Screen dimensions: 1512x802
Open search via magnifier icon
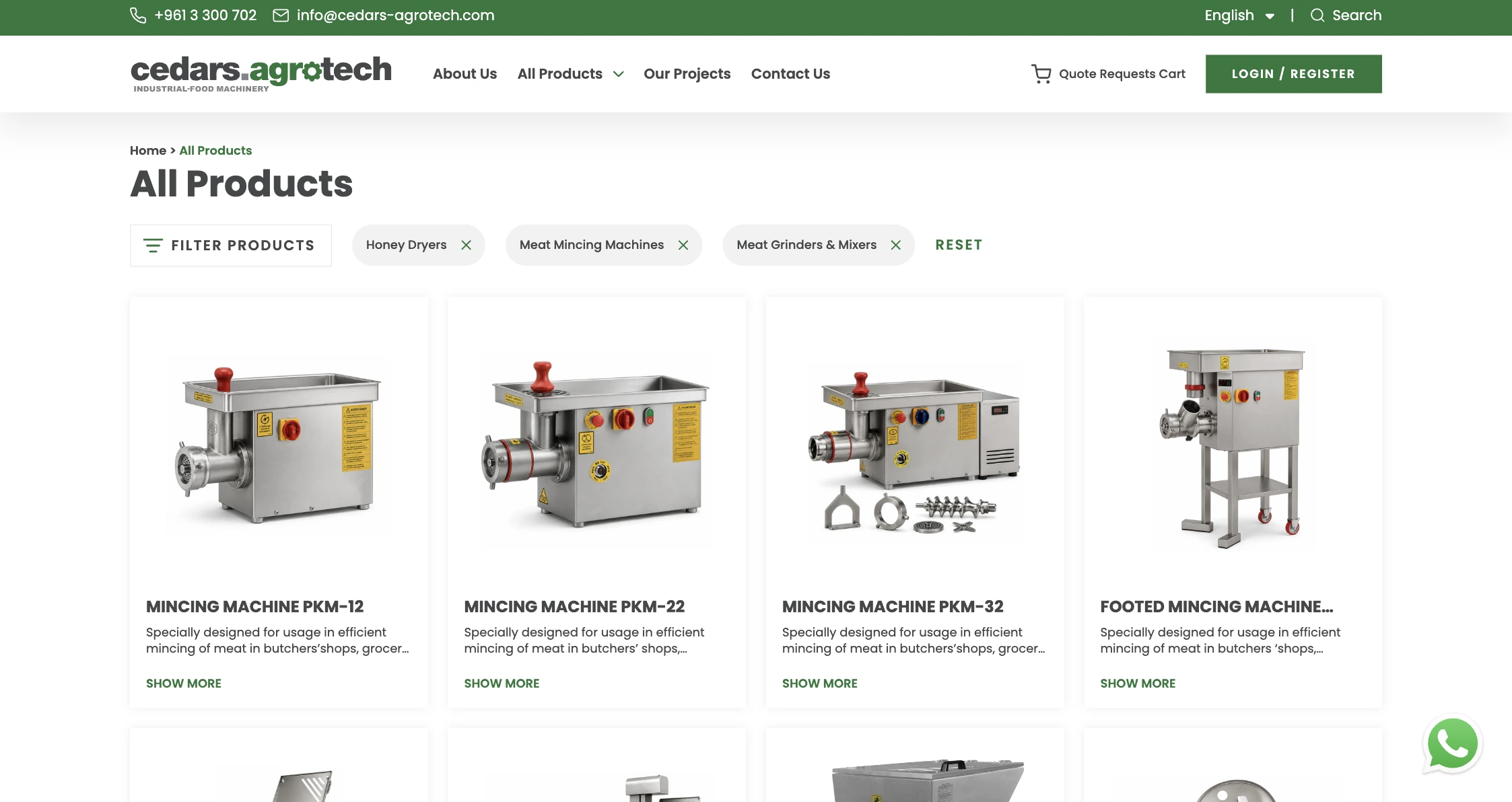(x=1317, y=15)
